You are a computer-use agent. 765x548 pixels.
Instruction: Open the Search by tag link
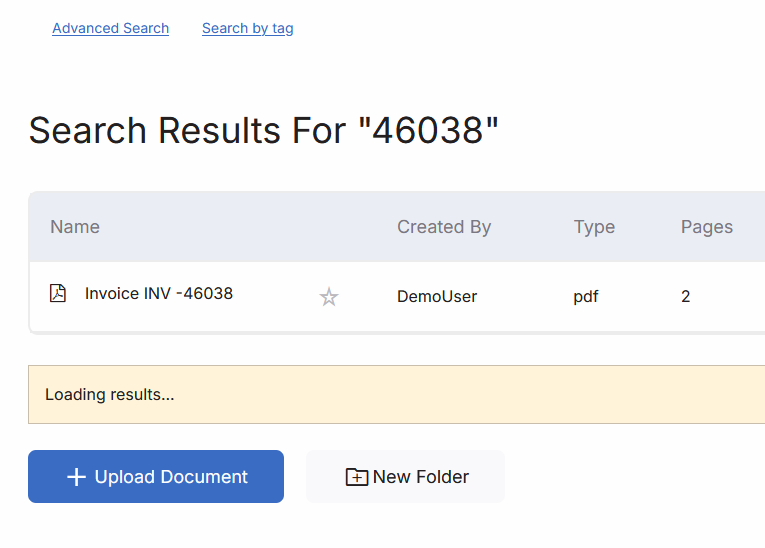(247, 28)
